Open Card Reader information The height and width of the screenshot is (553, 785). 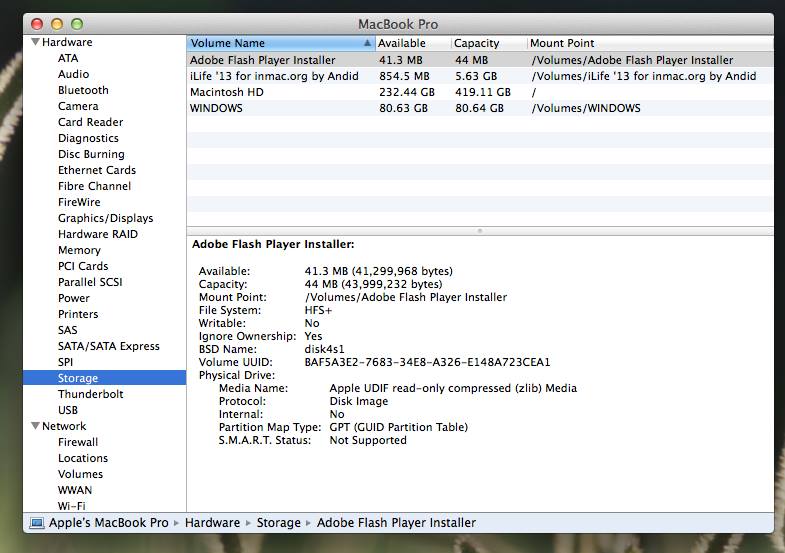coord(91,122)
